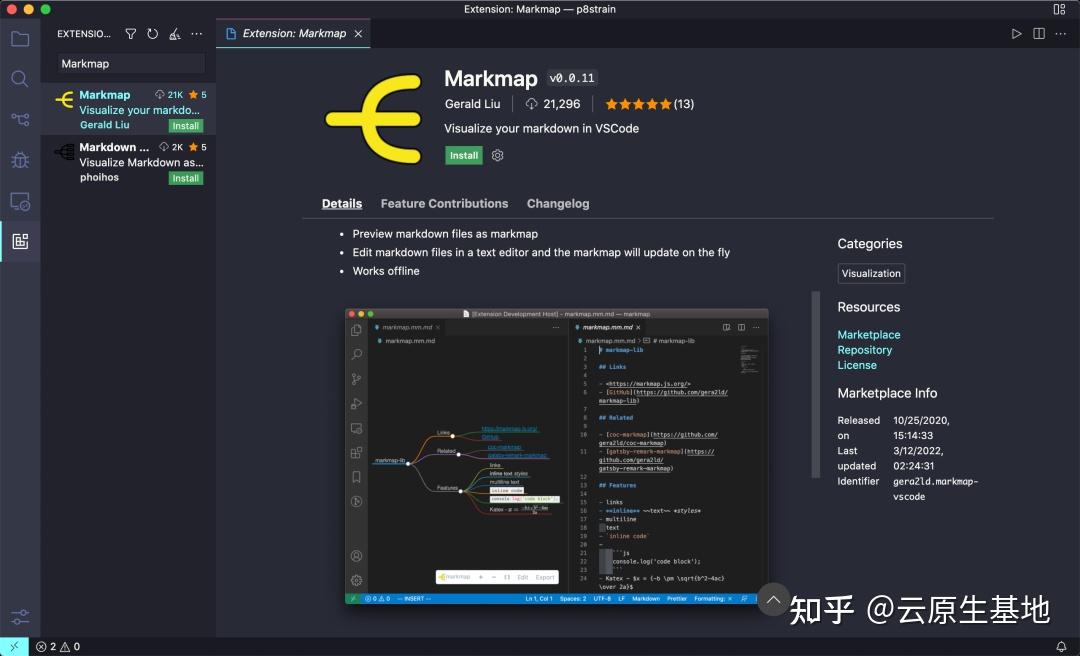Open the Source Control view

pos(20,119)
